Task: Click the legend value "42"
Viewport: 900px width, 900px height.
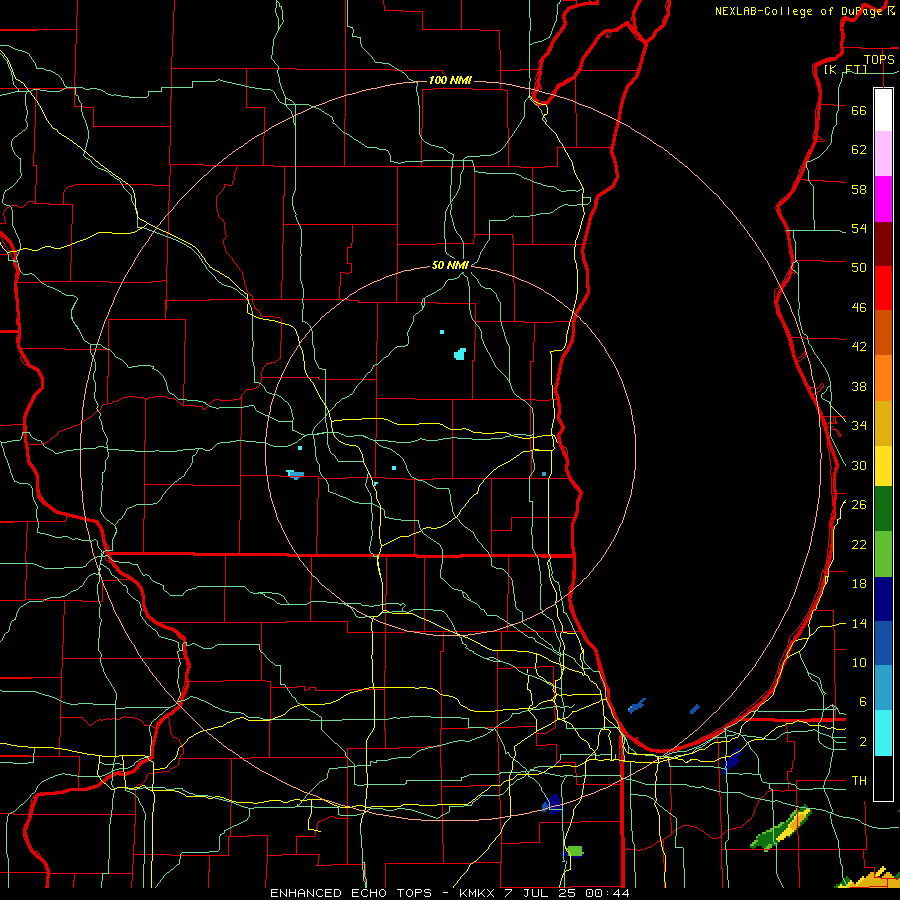Action: [x=859, y=346]
